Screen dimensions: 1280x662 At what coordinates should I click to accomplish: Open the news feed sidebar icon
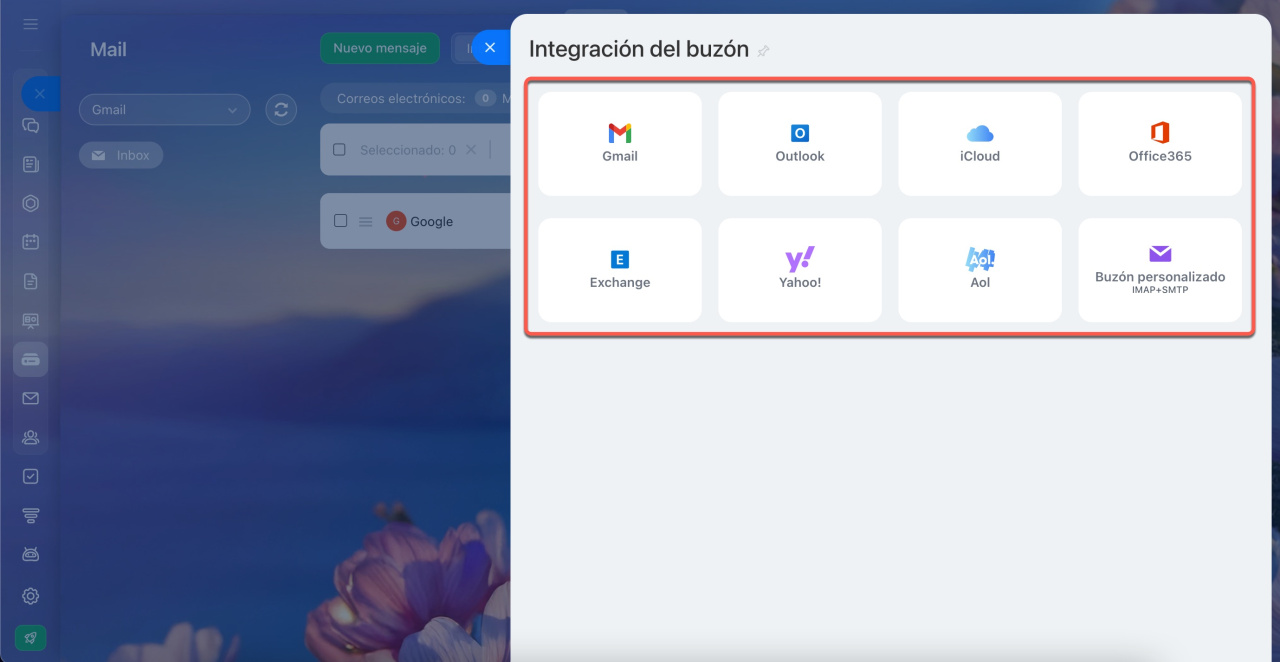[x=31, y=164]
